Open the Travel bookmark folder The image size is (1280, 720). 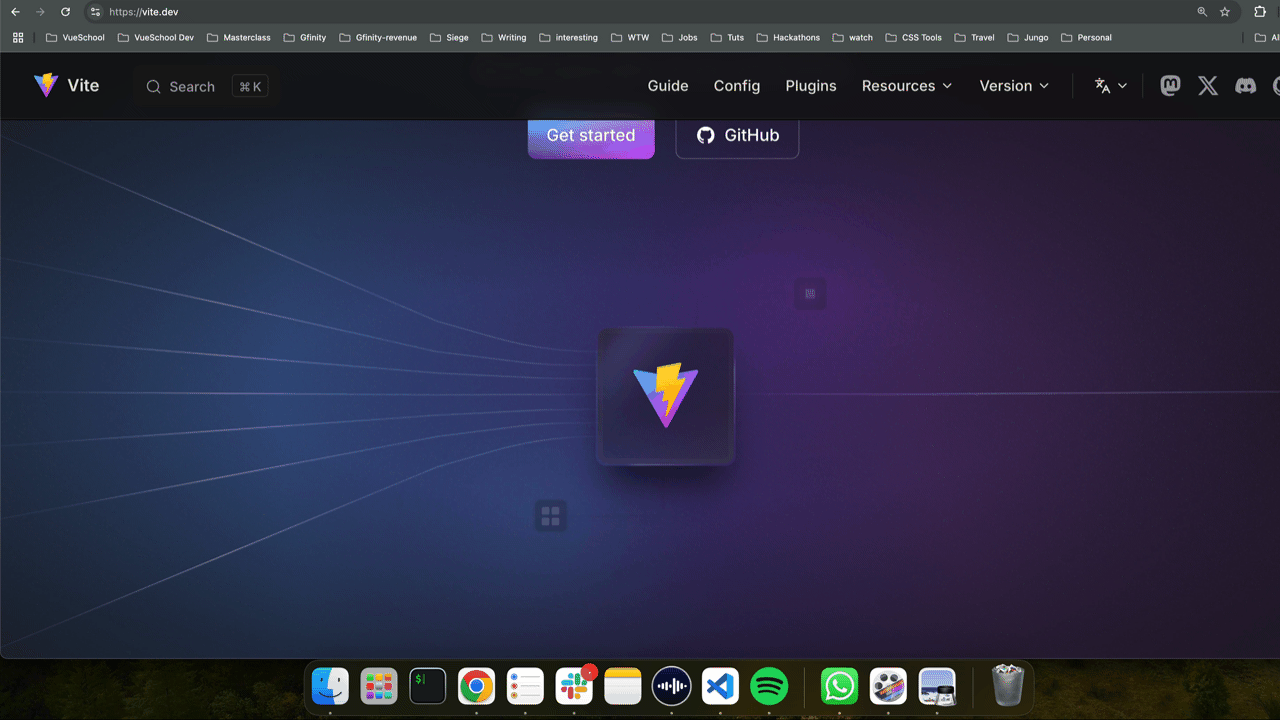pos(974,38)
